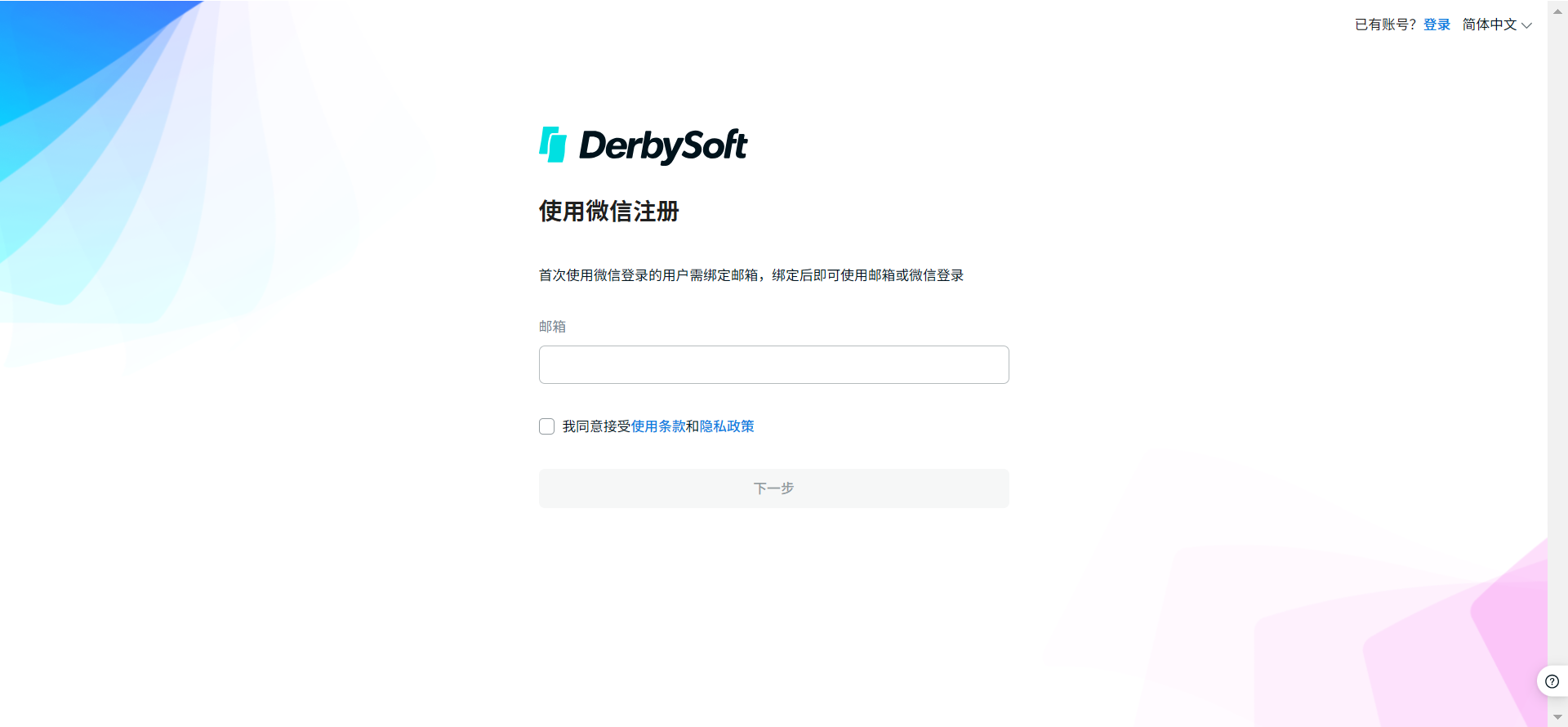Click the chevron beside 简体中文
Screen dimensions: 1568x727
pos(1526,25)
